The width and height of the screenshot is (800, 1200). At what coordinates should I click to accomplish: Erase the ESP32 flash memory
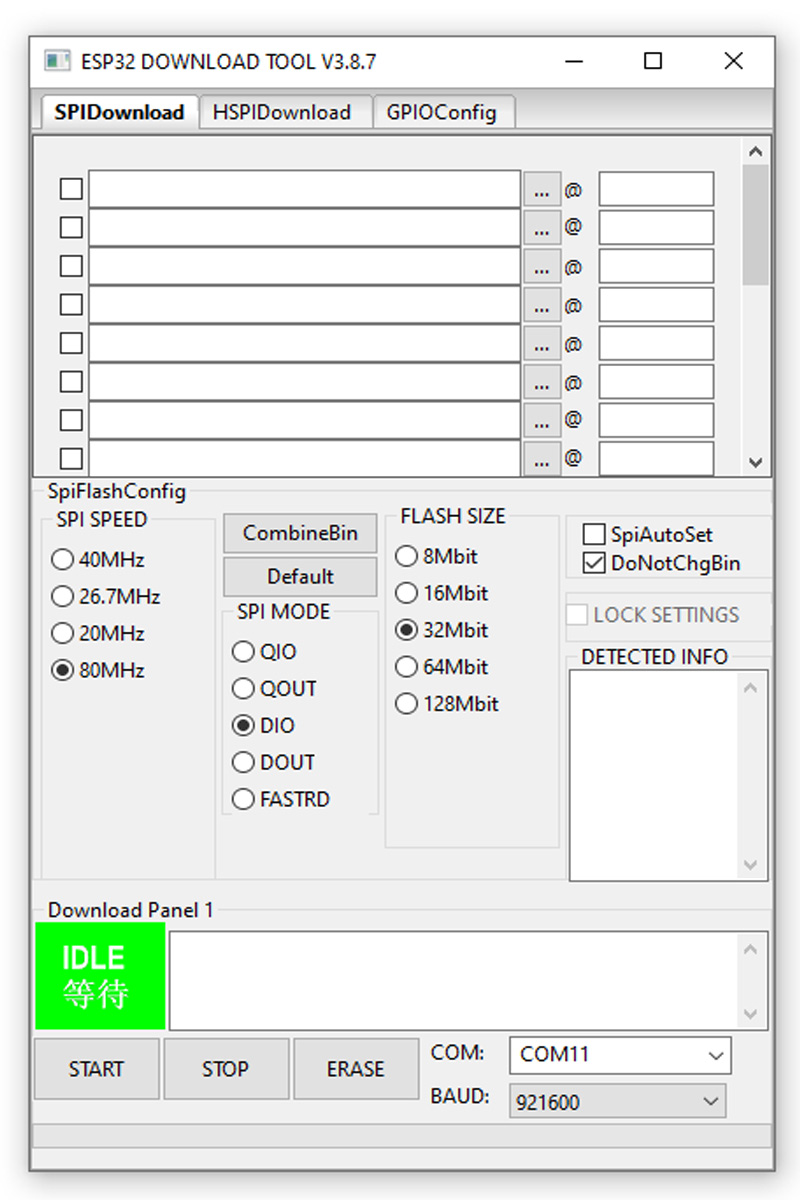(x=356, y=1068)
